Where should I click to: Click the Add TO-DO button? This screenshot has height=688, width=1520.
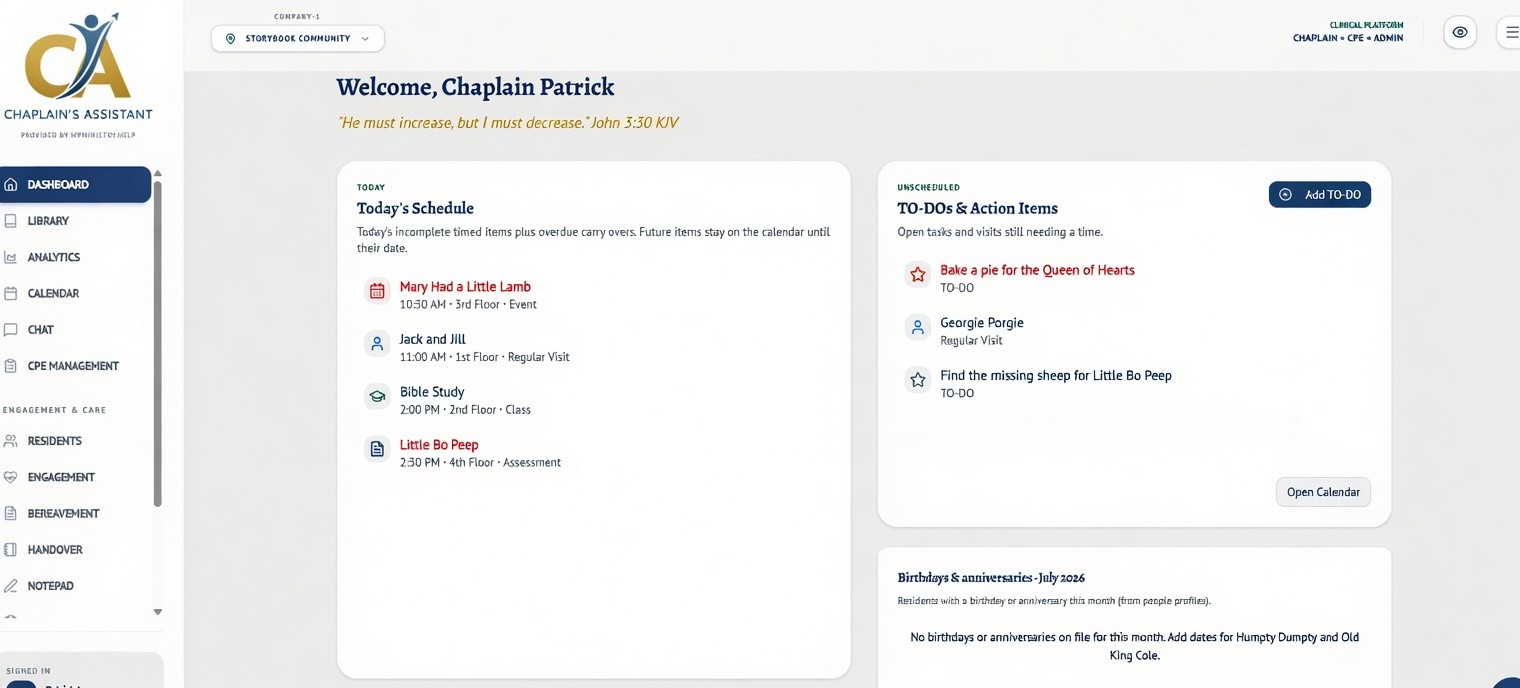[x=1320, y=195]
